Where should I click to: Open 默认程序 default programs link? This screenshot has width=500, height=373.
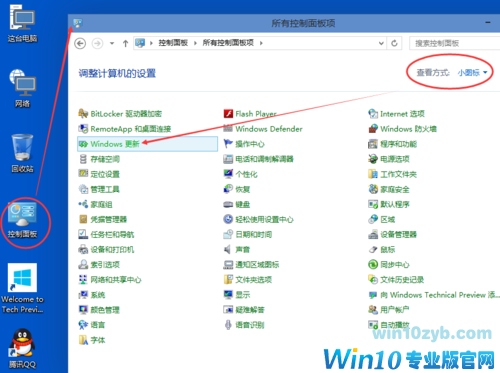[395, 204]
